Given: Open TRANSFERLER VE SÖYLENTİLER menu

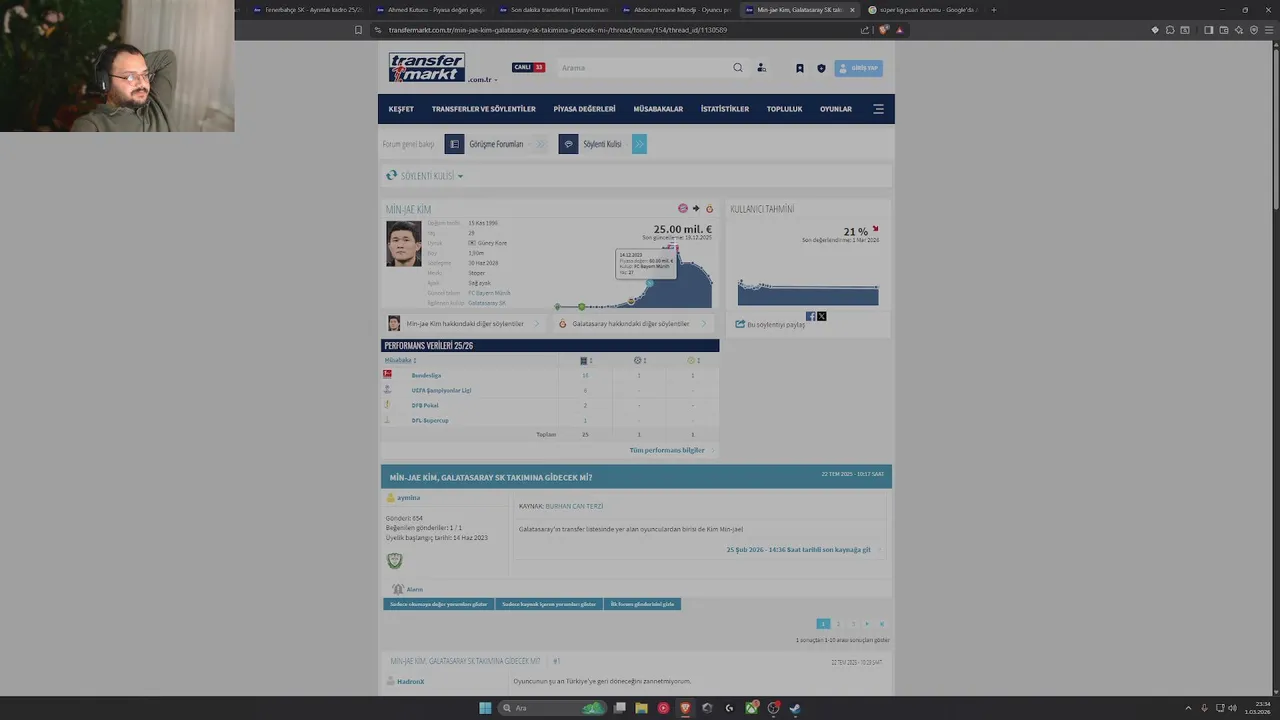Looking at the screenshot, I should [484, 109].
